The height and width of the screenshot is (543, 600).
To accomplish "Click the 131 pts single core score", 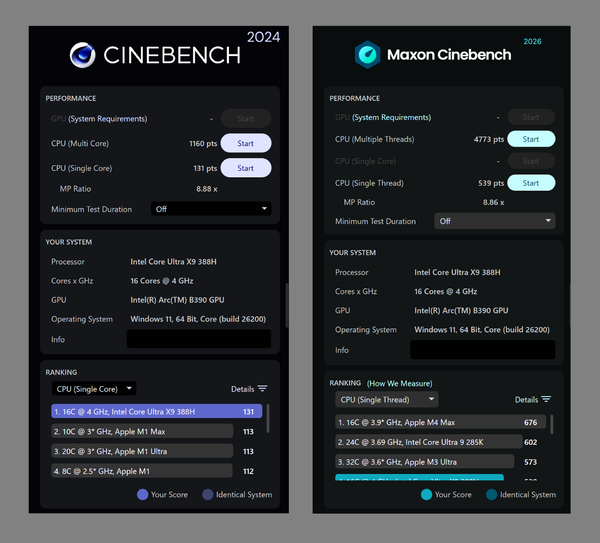I will [205, 168].
